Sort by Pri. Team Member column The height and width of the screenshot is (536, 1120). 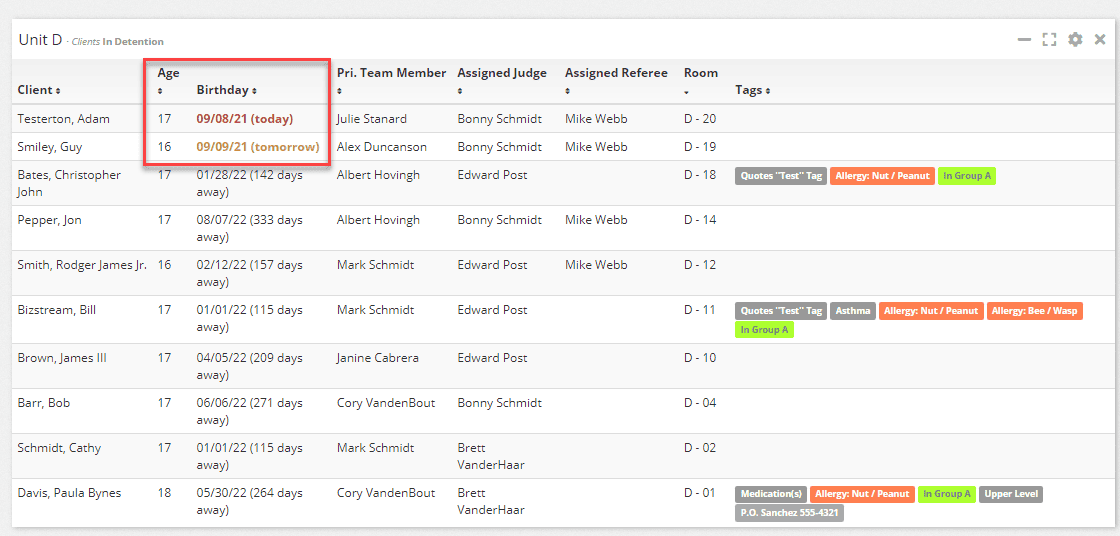click(x=391, y=80)
